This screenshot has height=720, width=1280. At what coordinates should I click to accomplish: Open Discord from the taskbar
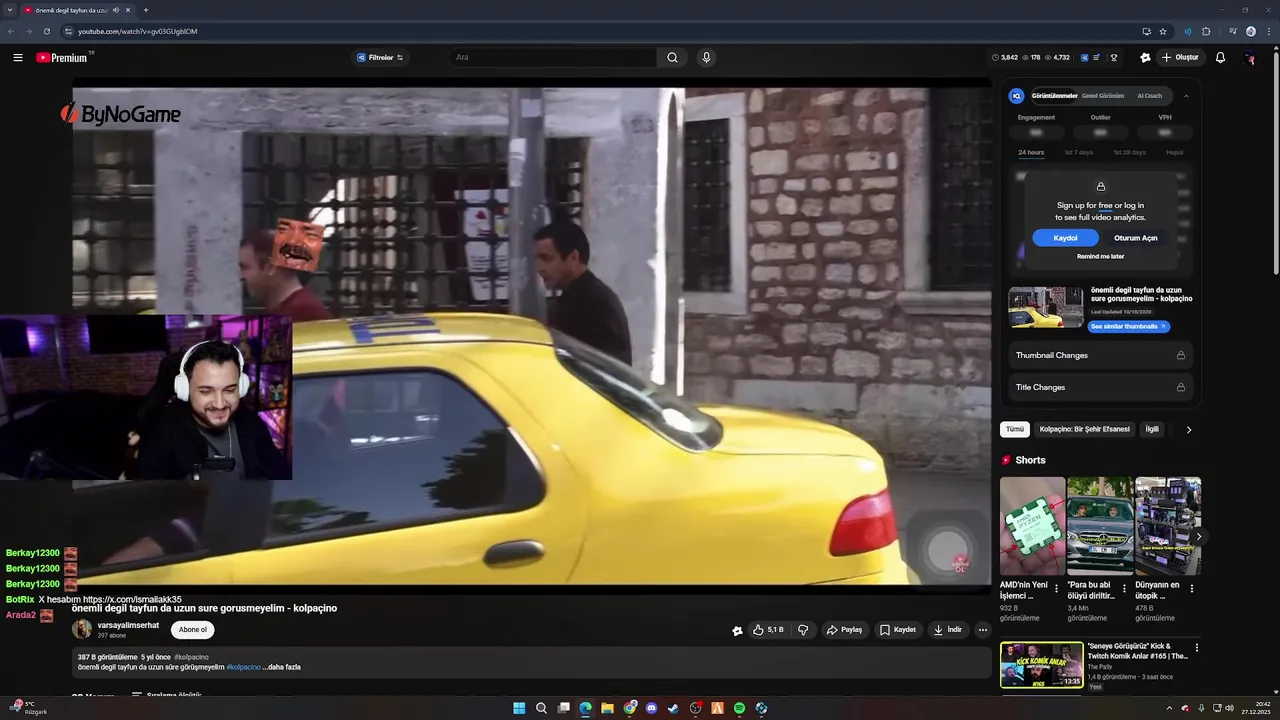651,708
